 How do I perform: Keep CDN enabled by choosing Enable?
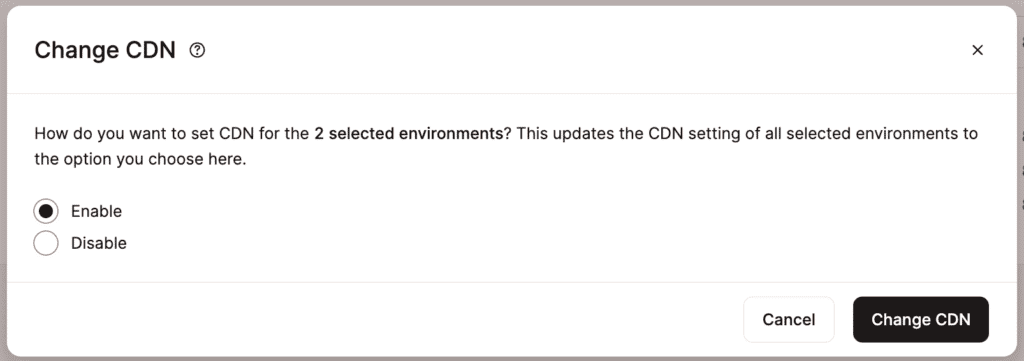[x=46, y=212]
